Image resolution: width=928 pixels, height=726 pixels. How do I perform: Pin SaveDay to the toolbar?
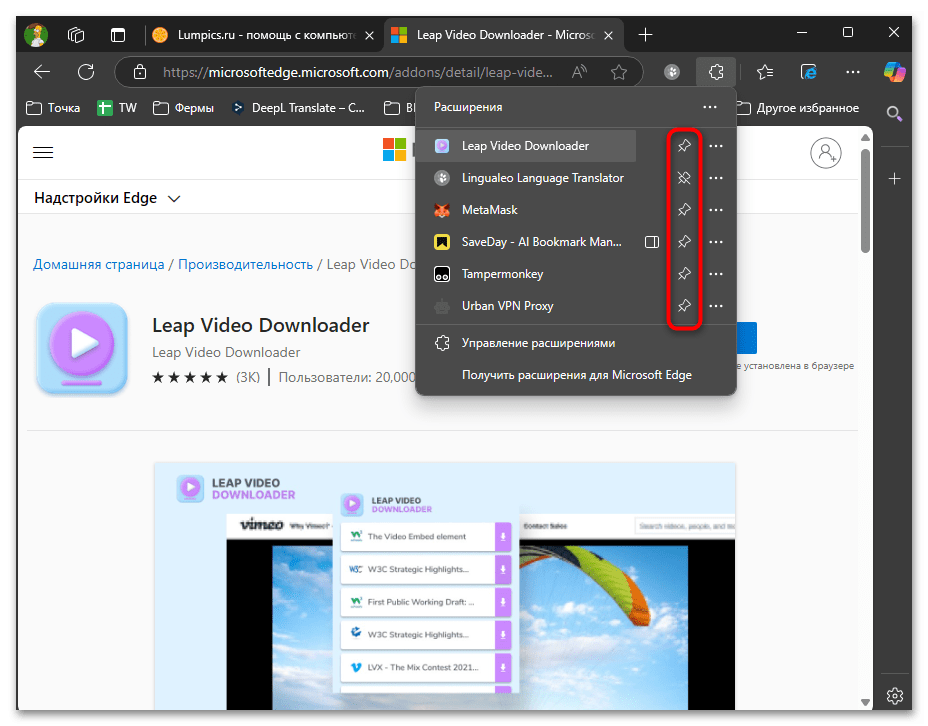684,241
